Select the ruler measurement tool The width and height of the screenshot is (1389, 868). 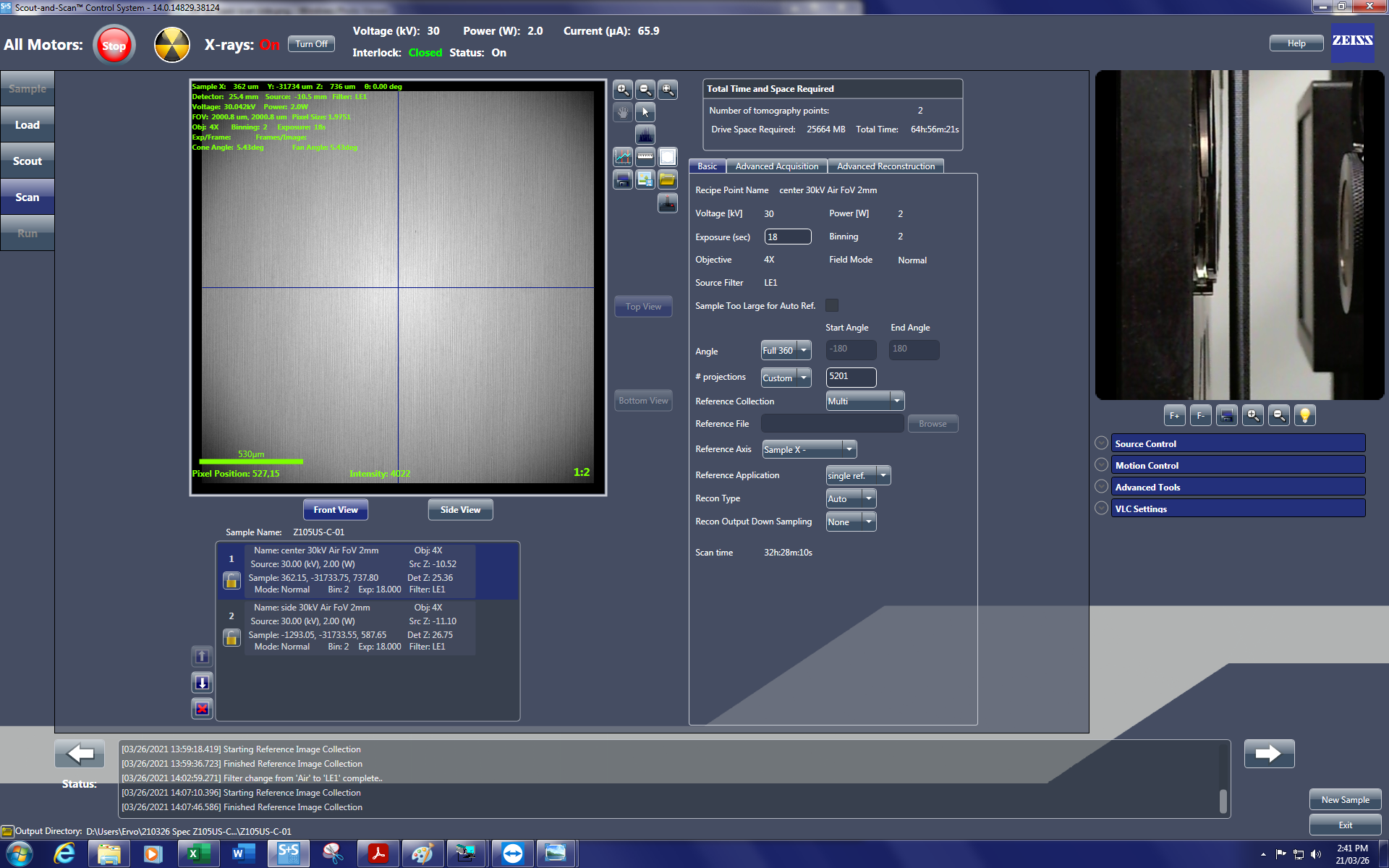[645, 157]
